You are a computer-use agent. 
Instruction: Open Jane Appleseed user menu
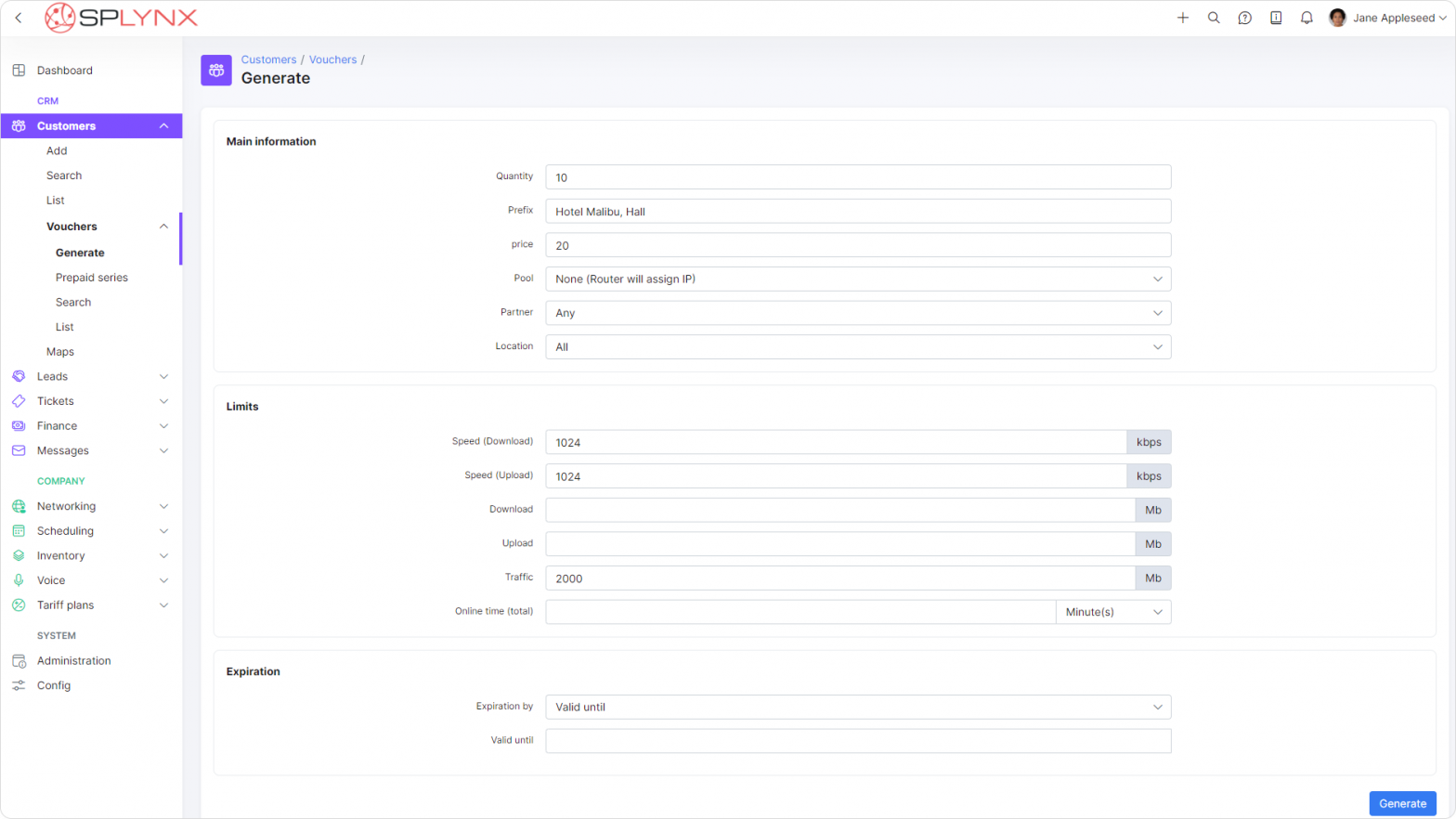[x=1388, y=18]
